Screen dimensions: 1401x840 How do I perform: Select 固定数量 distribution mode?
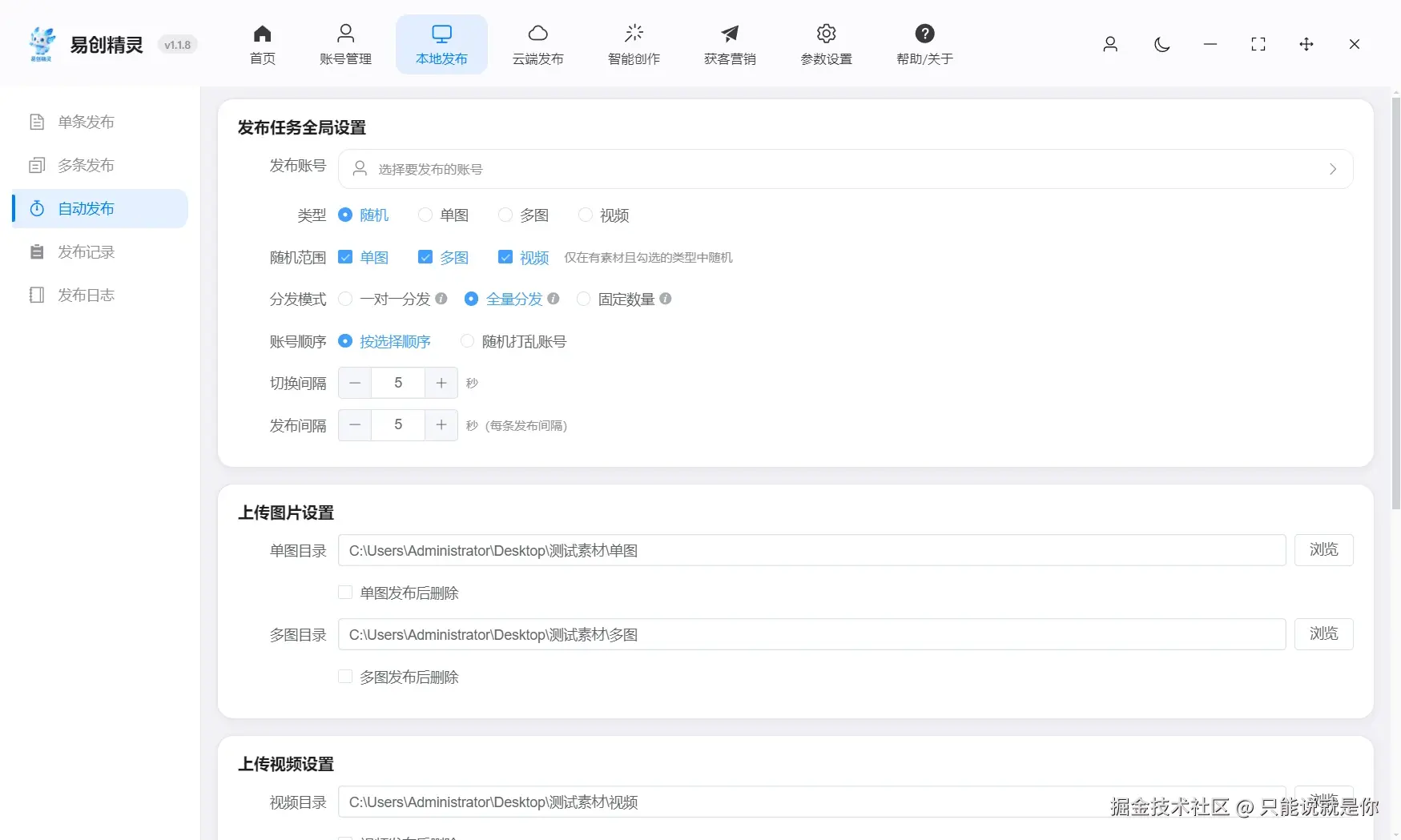coord(584,299)
